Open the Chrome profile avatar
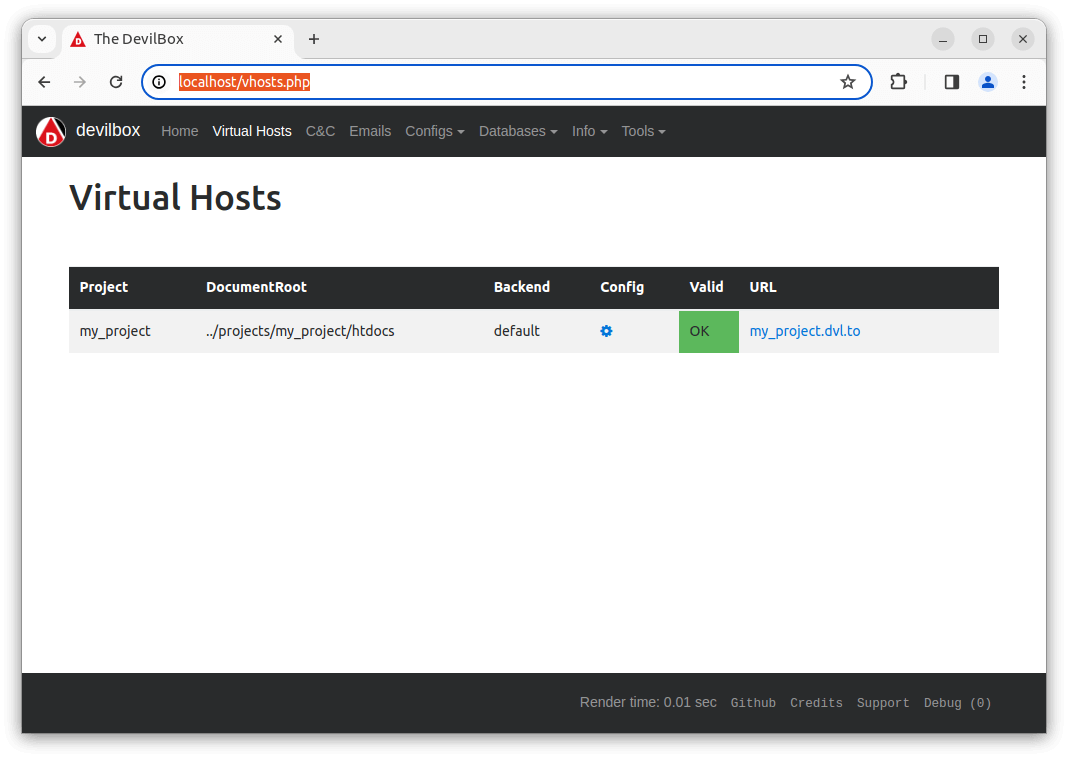The width and height of the screenshot is (1068, 758). click(988, 82)
